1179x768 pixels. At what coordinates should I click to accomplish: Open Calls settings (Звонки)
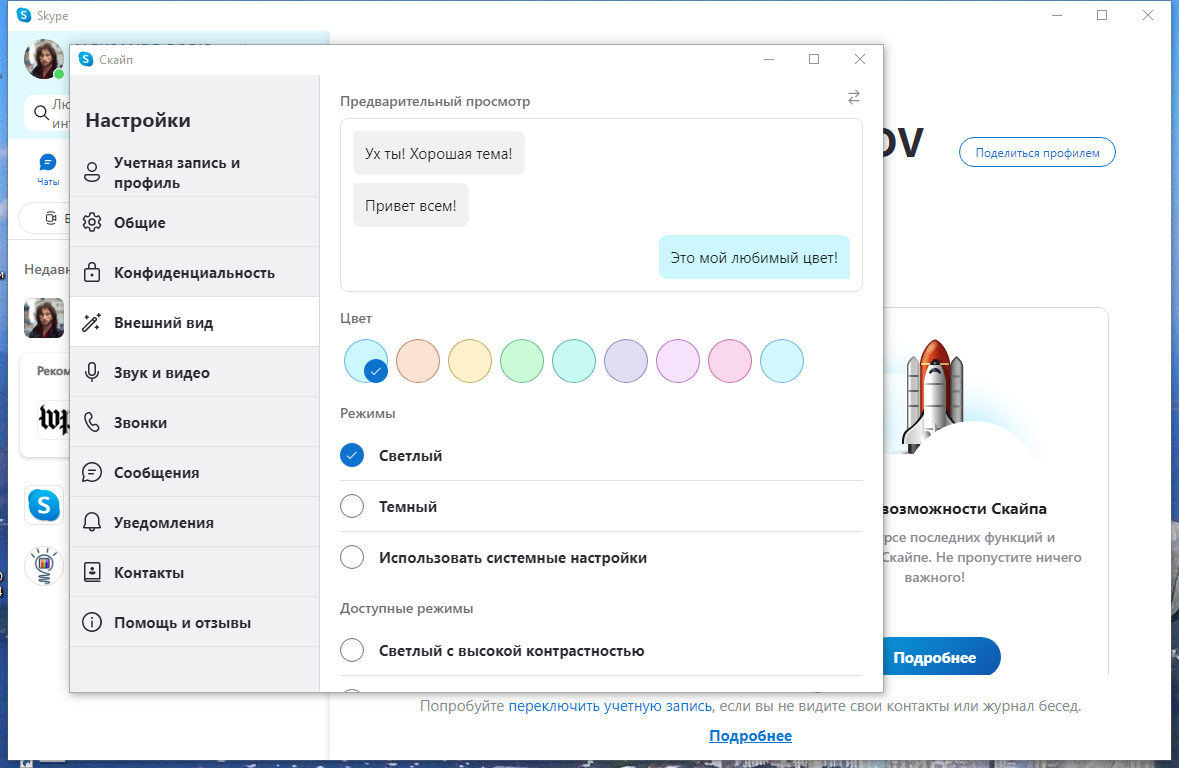click(195, 423)
